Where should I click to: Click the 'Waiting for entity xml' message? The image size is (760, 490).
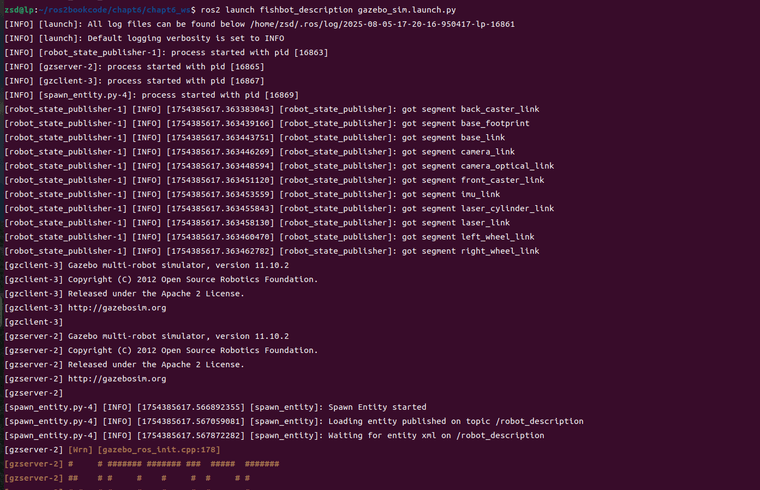pyautogui.click(x=382, y=435)
